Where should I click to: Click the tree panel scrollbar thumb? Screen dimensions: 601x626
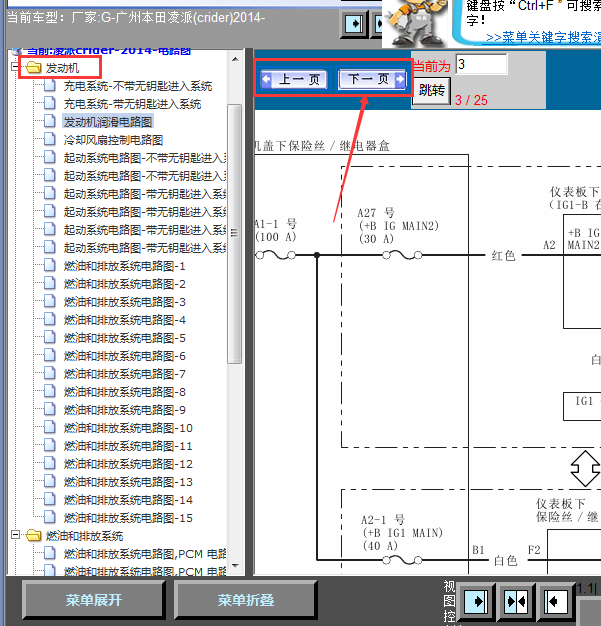235,234
